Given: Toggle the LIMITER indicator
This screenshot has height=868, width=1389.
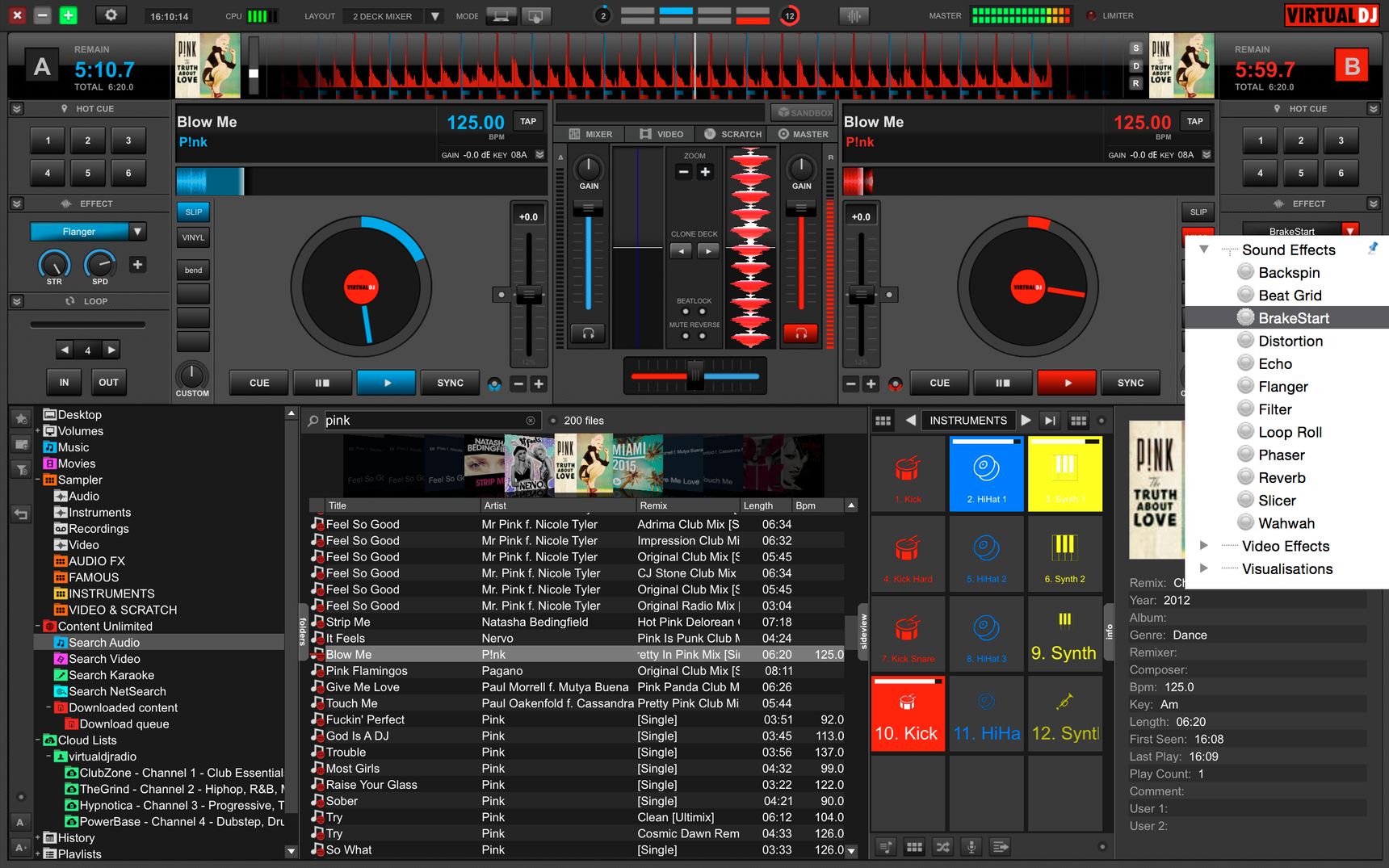Looking at the screenshot, I should pyautogui.click(x=1092, y=15).
